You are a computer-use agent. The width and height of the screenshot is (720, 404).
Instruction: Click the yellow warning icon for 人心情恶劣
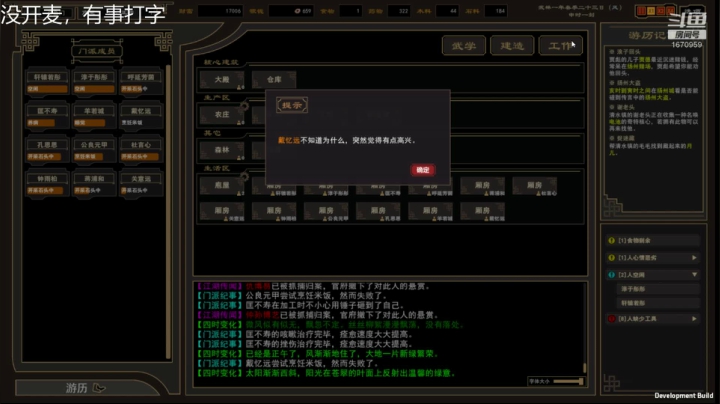[612, 258]
